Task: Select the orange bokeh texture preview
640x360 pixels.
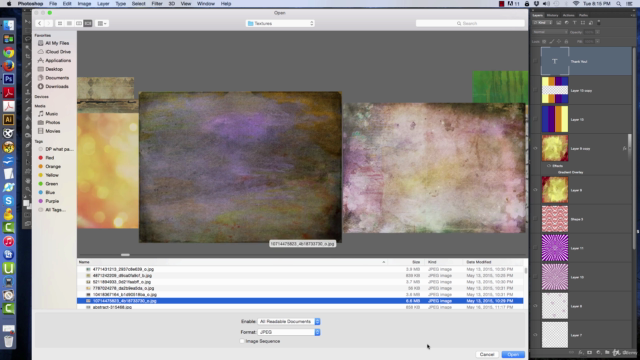Action: (108, 171)
